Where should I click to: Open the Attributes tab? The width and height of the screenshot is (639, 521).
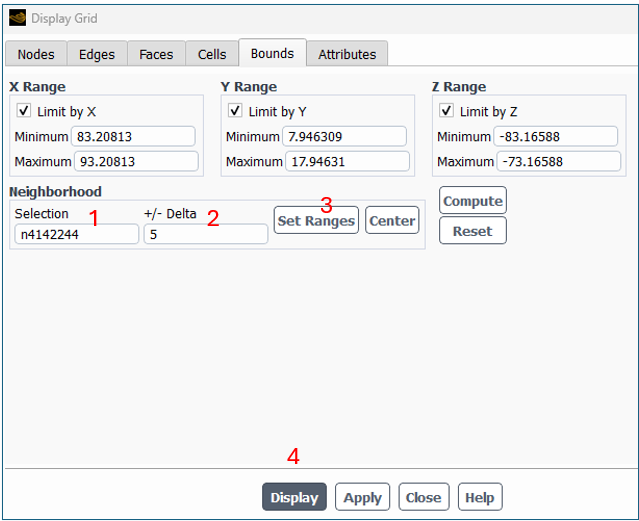tap(347, 54)
